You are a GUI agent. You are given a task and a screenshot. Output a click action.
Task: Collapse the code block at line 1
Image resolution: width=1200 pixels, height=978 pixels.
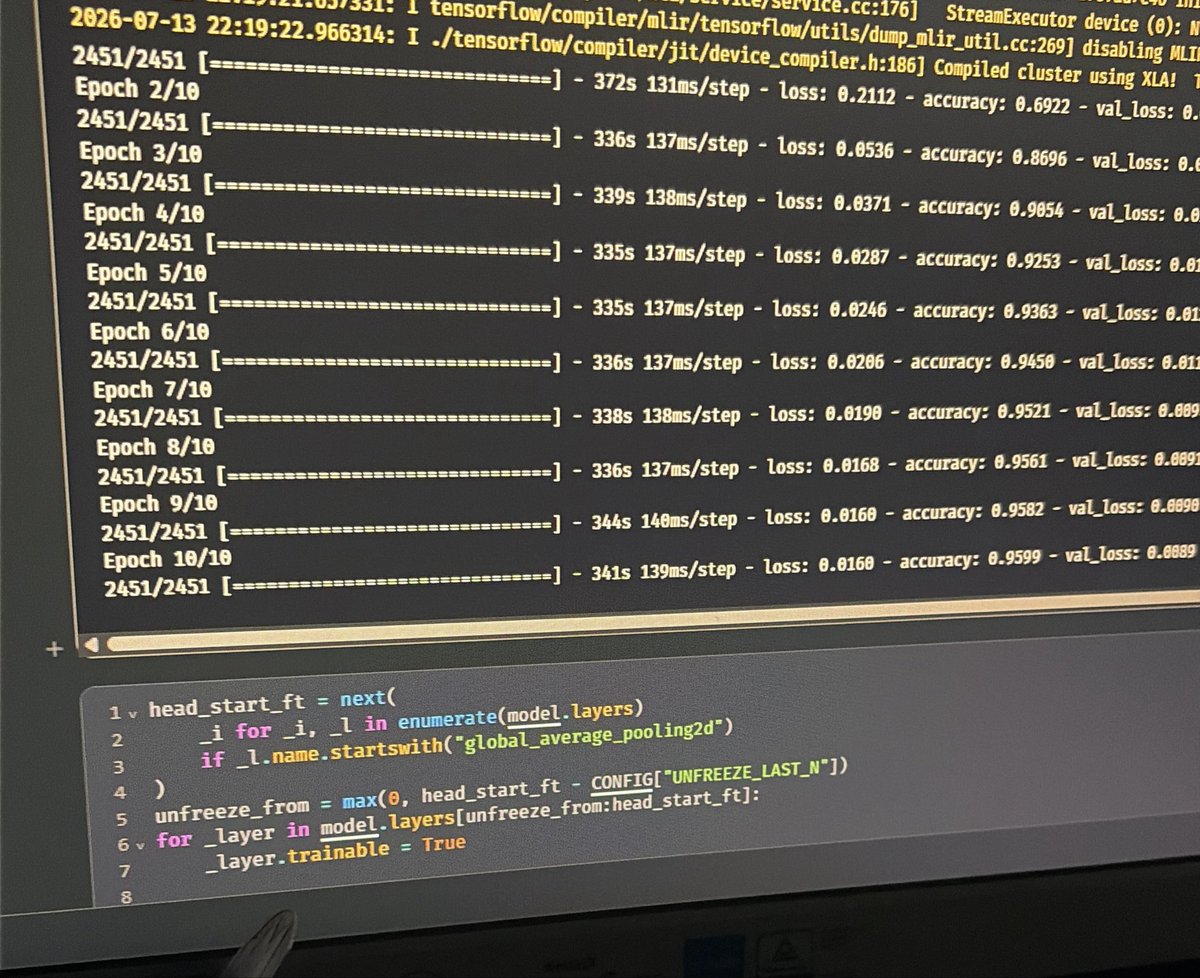click(x=131, y=713)
